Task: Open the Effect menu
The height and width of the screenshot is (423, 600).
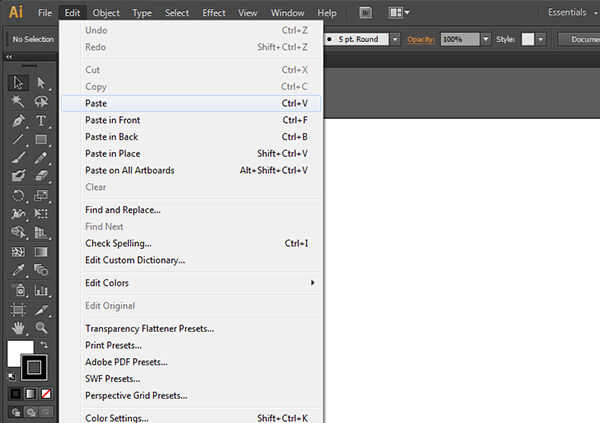Action: point(214,13)
